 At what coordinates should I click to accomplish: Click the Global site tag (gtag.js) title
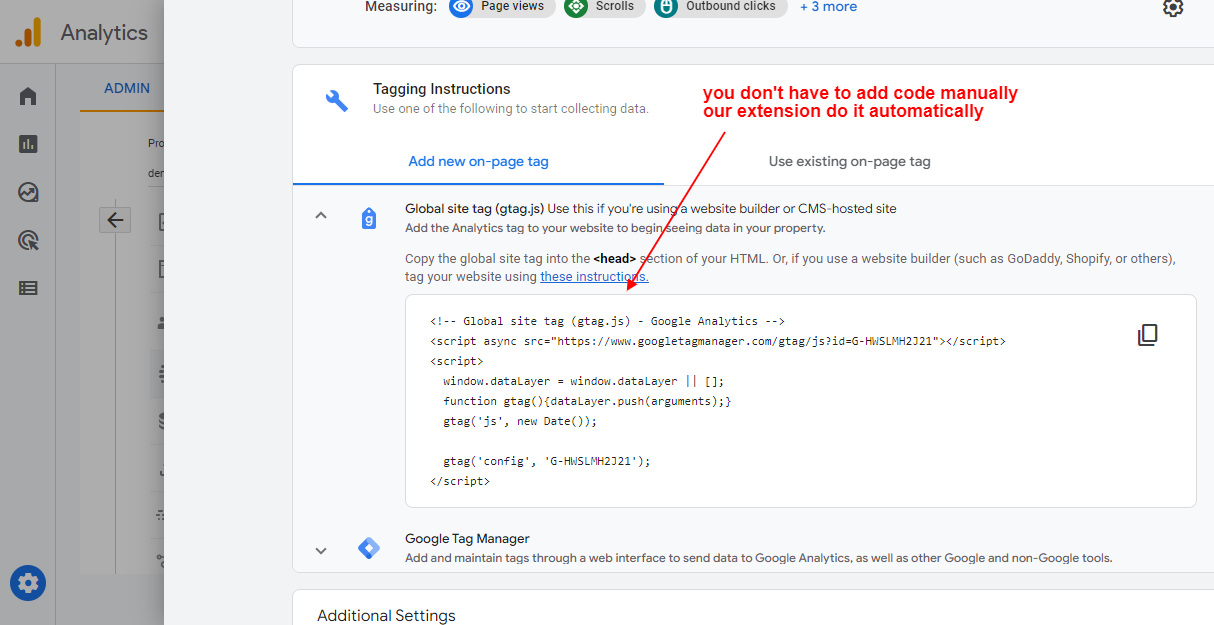click(x=474, y=209)
